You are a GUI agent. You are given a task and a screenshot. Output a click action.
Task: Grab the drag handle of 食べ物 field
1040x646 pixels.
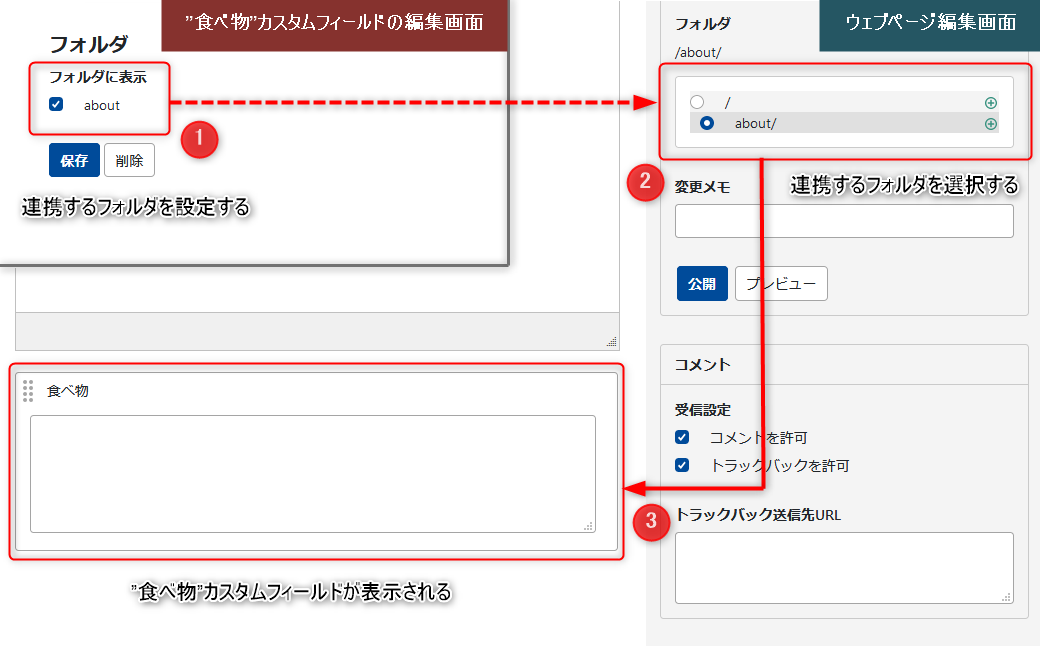pos(28,391)
